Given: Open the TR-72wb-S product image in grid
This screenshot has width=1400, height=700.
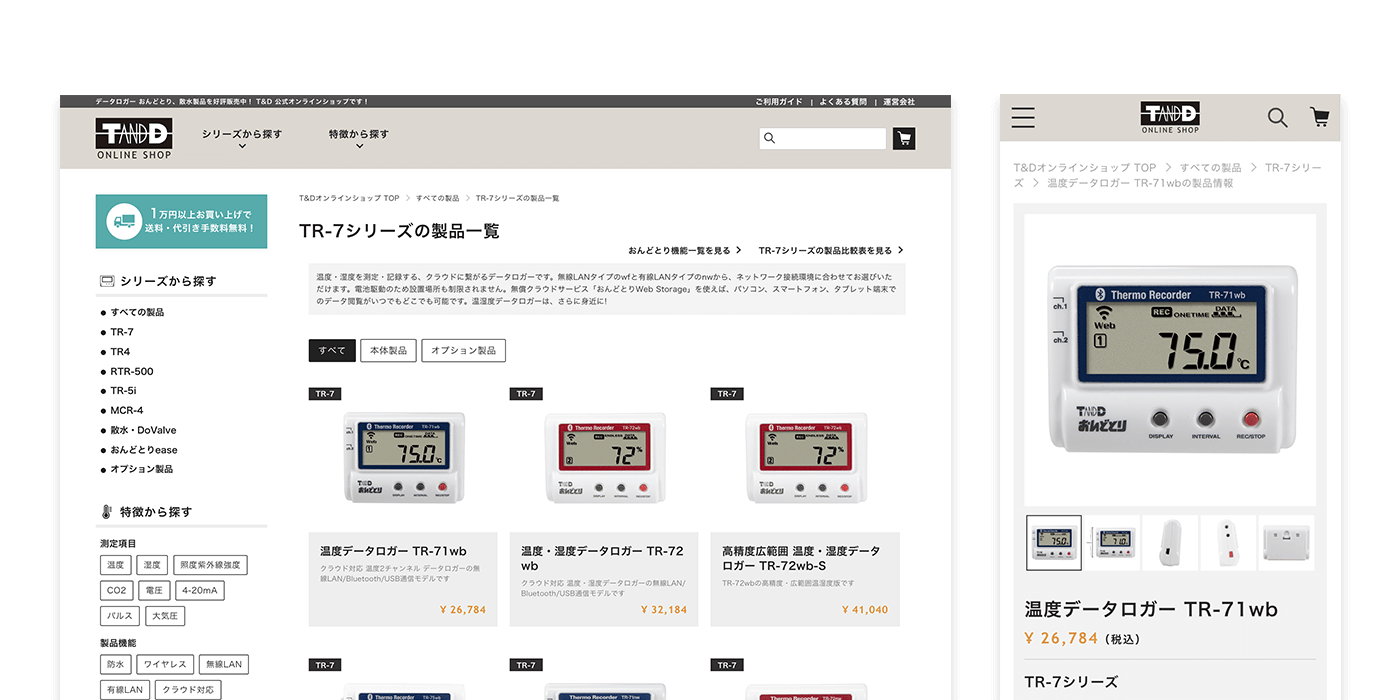Looking at the screenshot, I should (x=805, y=456).
